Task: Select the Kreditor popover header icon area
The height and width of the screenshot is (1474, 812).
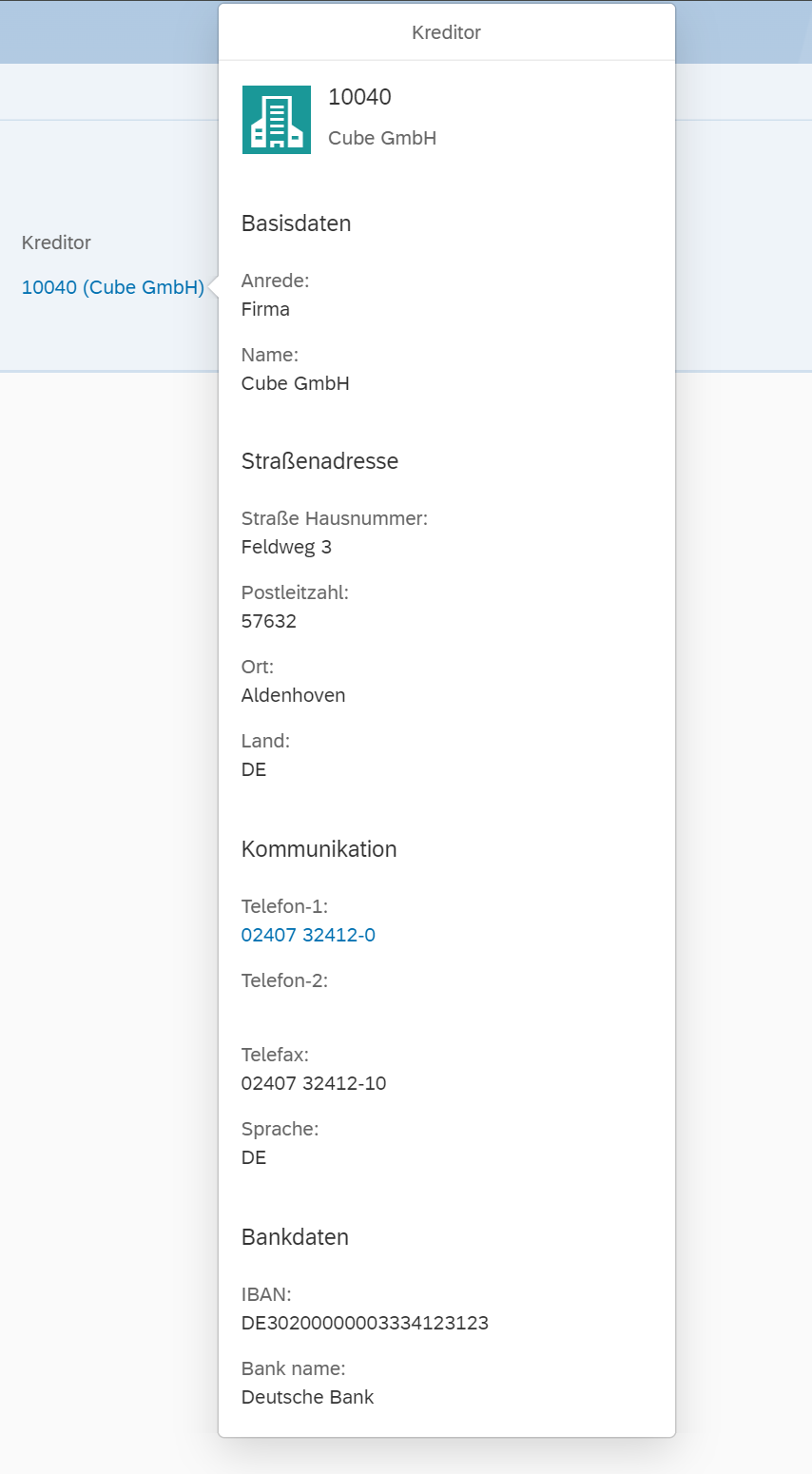Action: 277,118
